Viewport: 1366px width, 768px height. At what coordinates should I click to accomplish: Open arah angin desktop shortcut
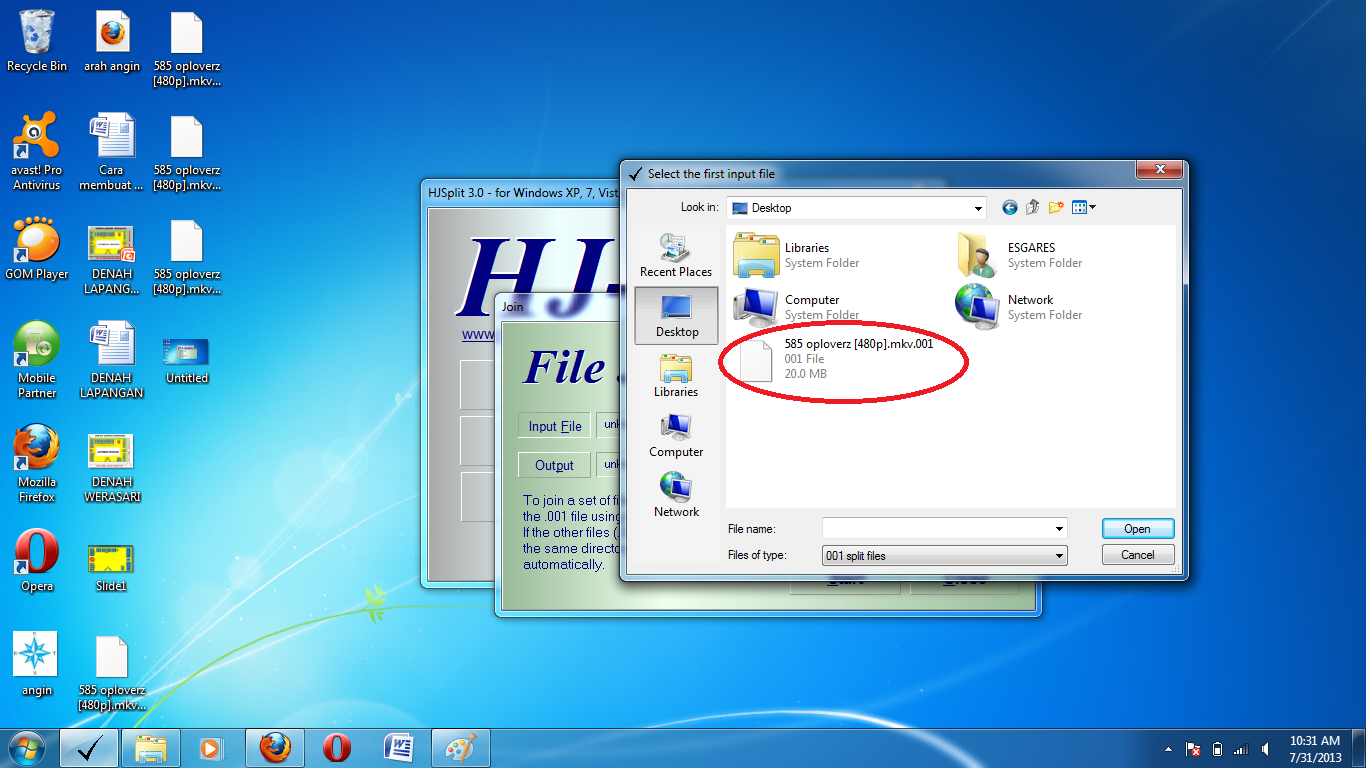point(112,42)
